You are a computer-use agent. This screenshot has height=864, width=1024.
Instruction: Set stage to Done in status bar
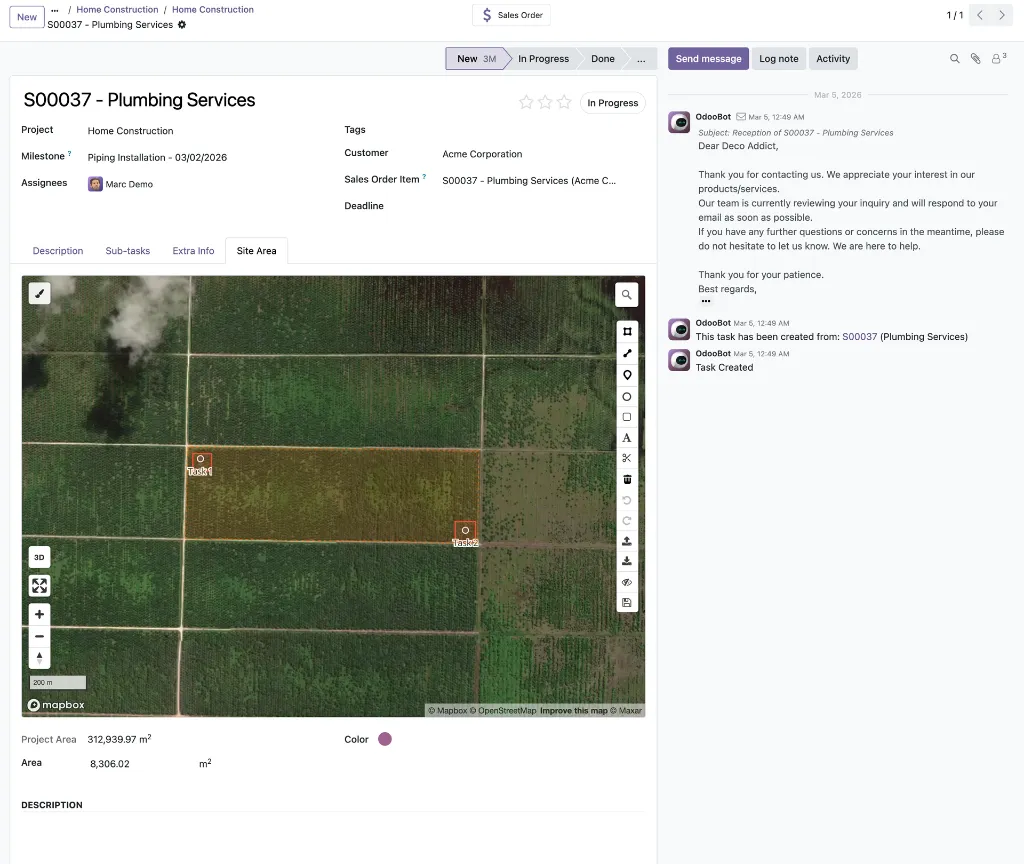pyautogui.click(x=602, y=59)
